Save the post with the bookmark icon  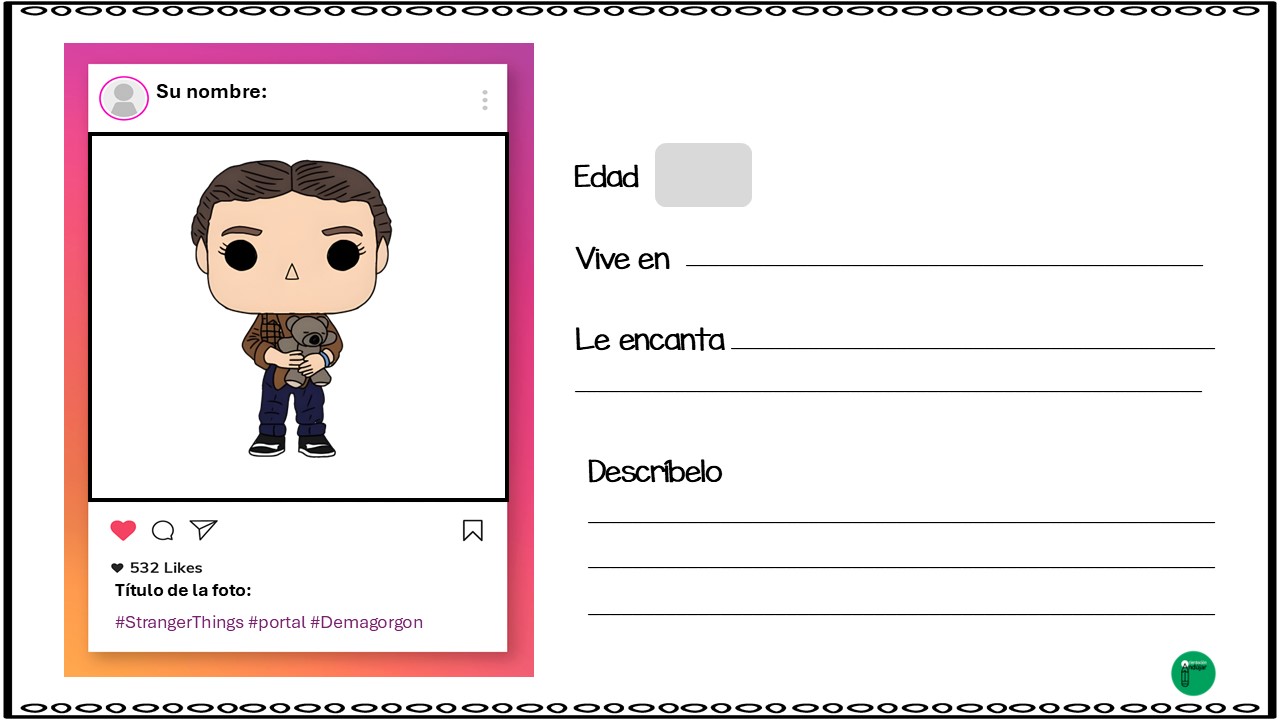click(x=473, y=531)
